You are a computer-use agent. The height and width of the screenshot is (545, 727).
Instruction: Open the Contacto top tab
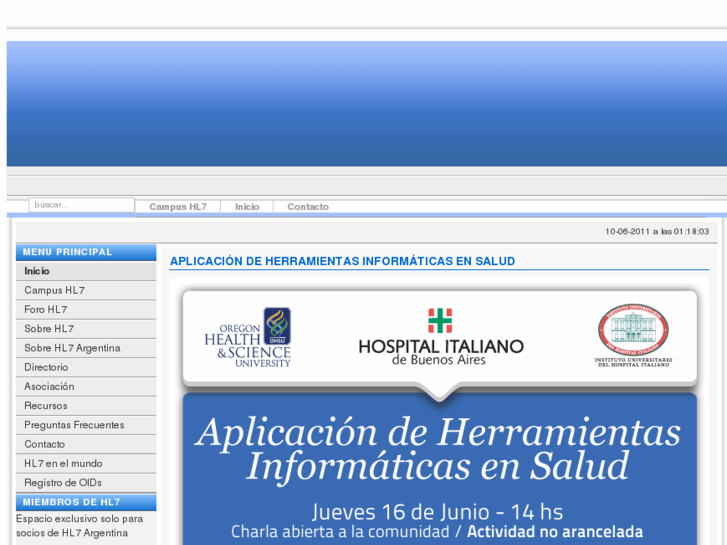pyautogui.click(x=308, y=207)
